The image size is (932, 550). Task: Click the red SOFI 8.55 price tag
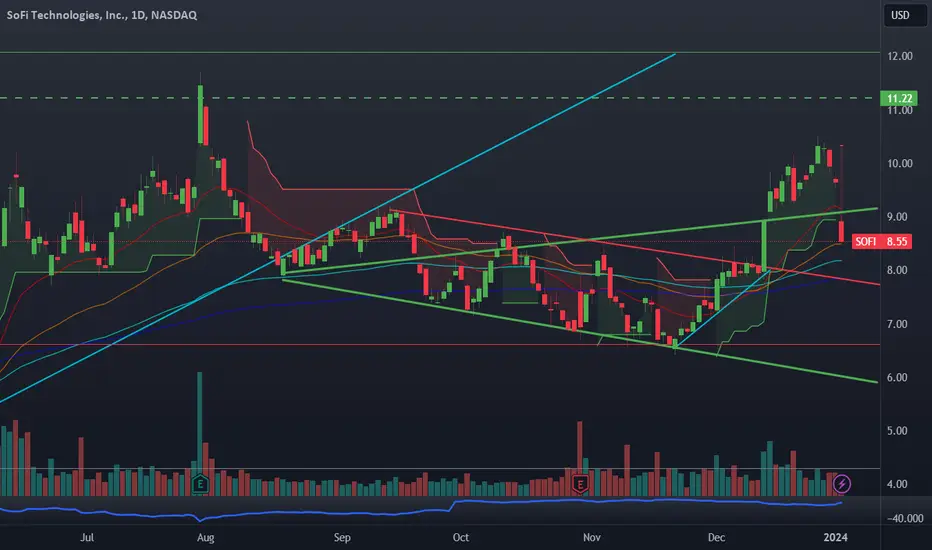coord(881,241)
